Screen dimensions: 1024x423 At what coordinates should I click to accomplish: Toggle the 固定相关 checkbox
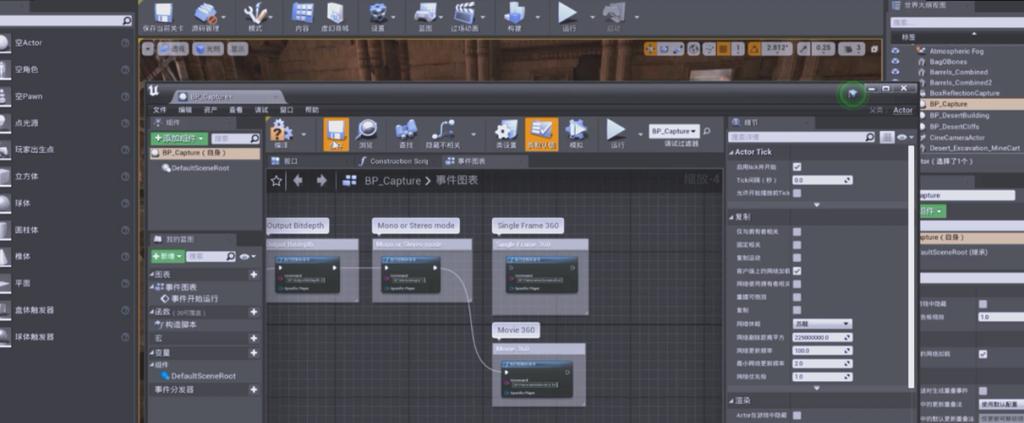click(797, 245)
